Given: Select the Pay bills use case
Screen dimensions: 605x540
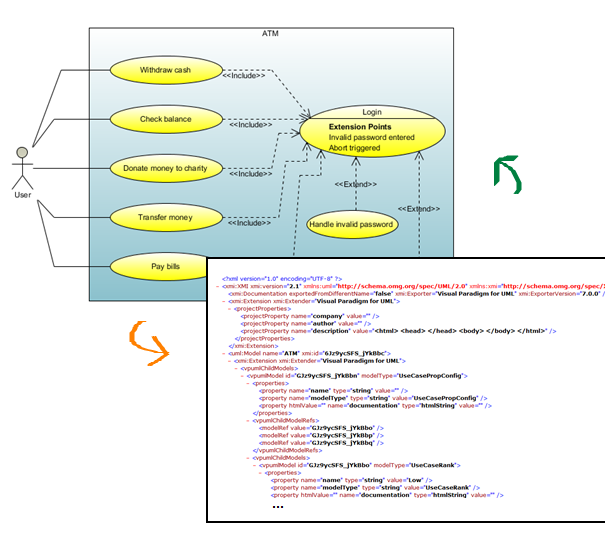Looking at the screenshot, I should 165,267.
